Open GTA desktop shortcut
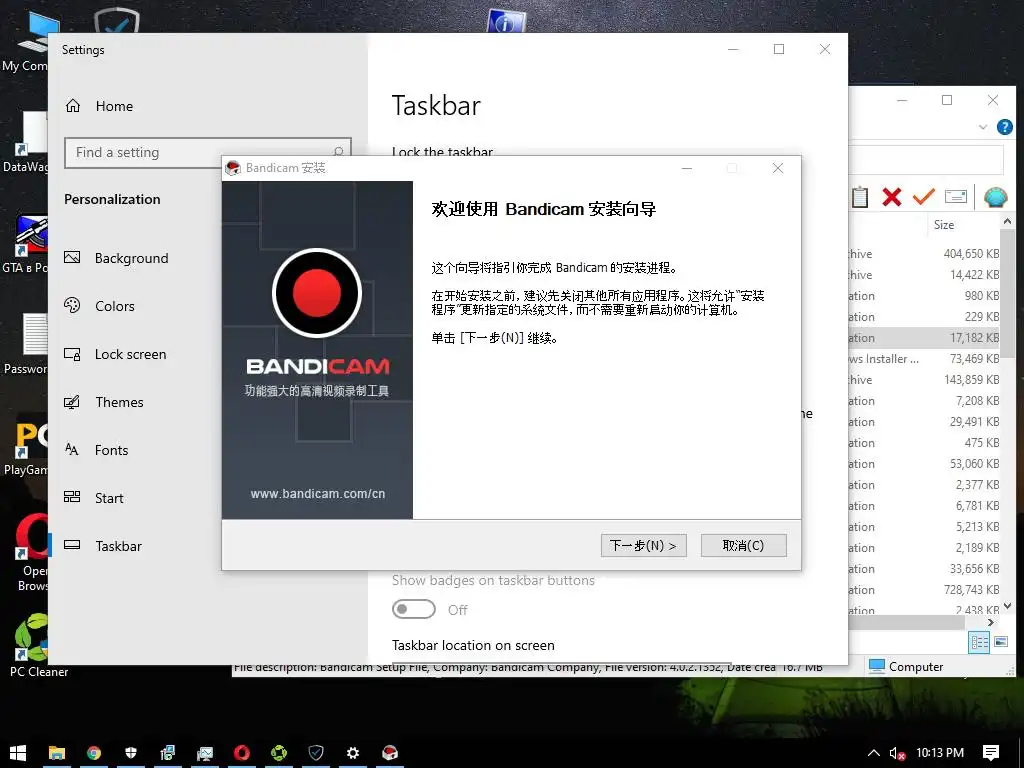1024x768 pixels. [x=26, y=245]
